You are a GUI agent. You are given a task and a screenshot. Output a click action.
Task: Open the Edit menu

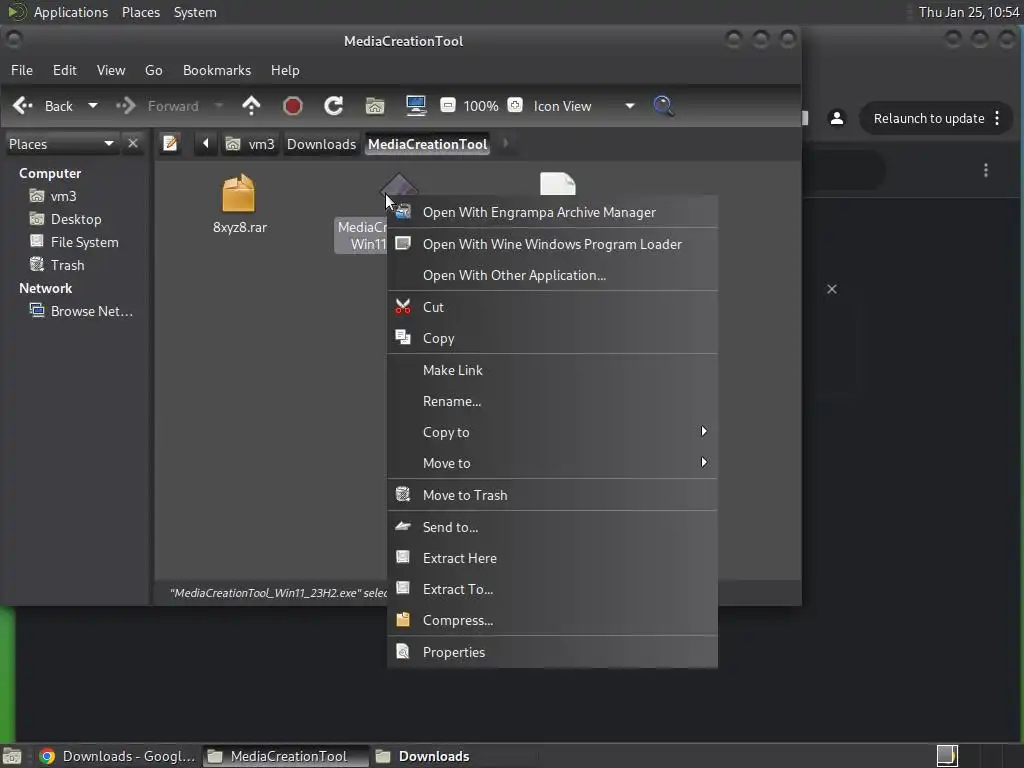click(65, 70)
